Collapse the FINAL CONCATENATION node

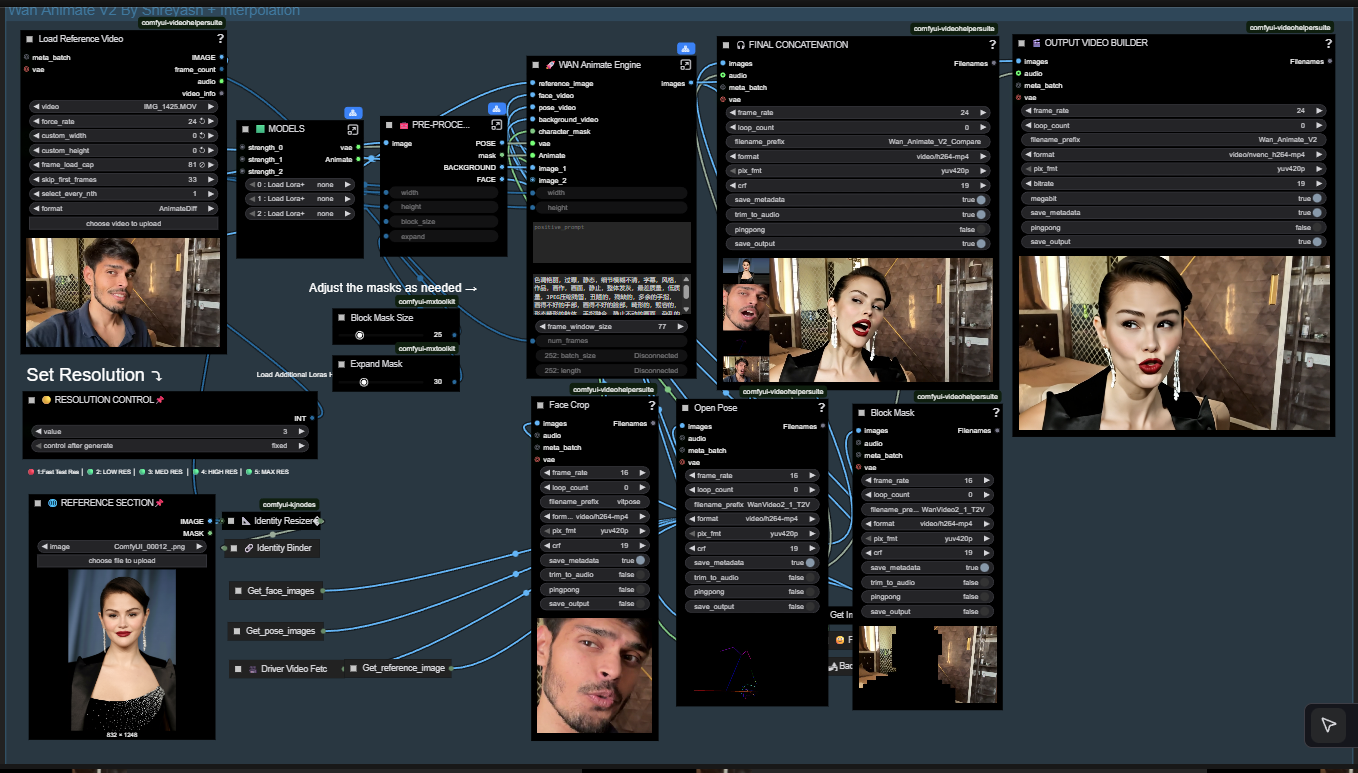click(x=726, y=45)
